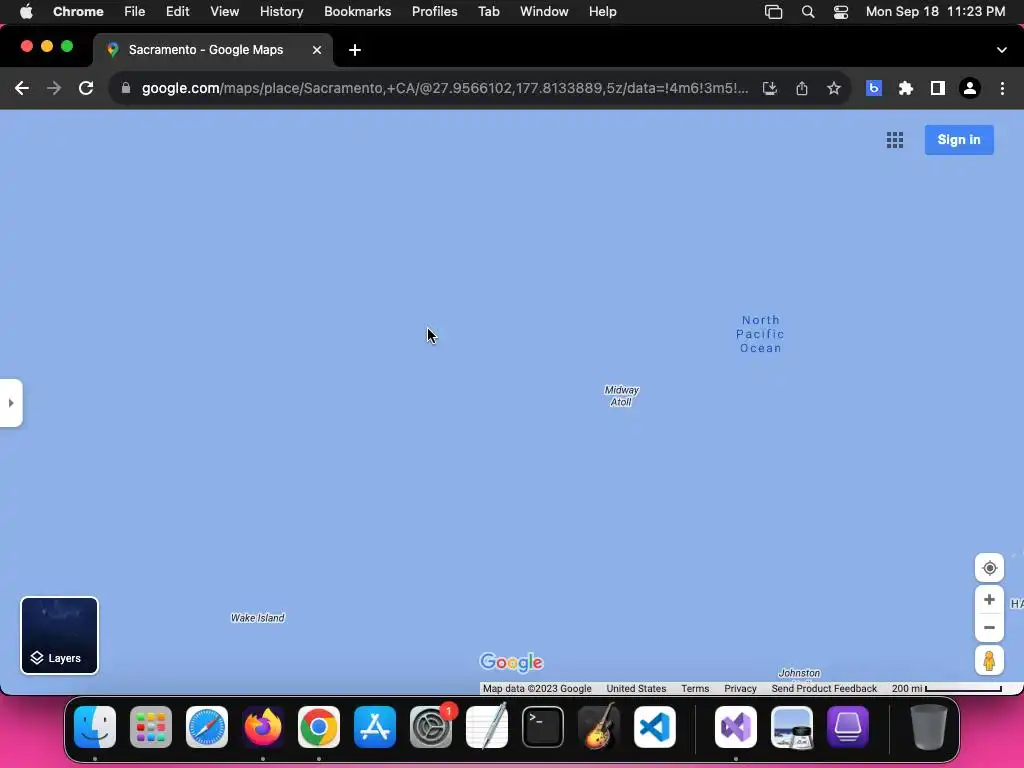
Task: Open Spotlight search in menu bar
Action: 808,12
